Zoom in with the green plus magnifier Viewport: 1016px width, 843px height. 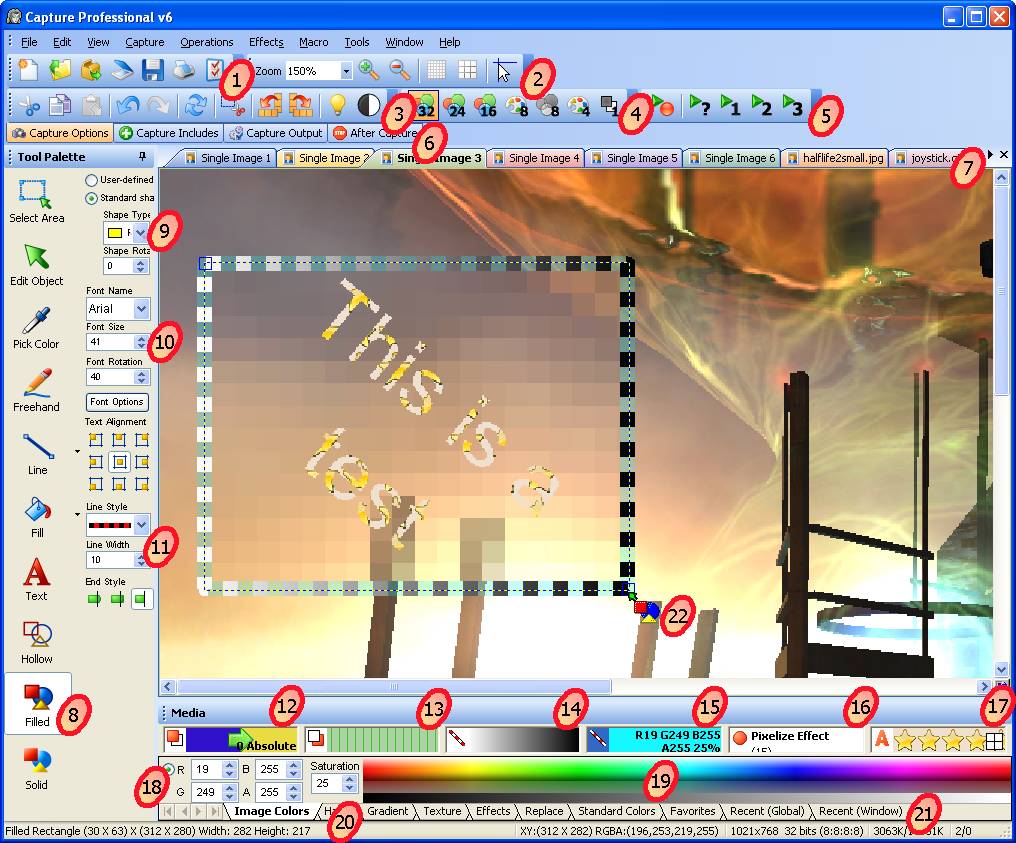369,70
